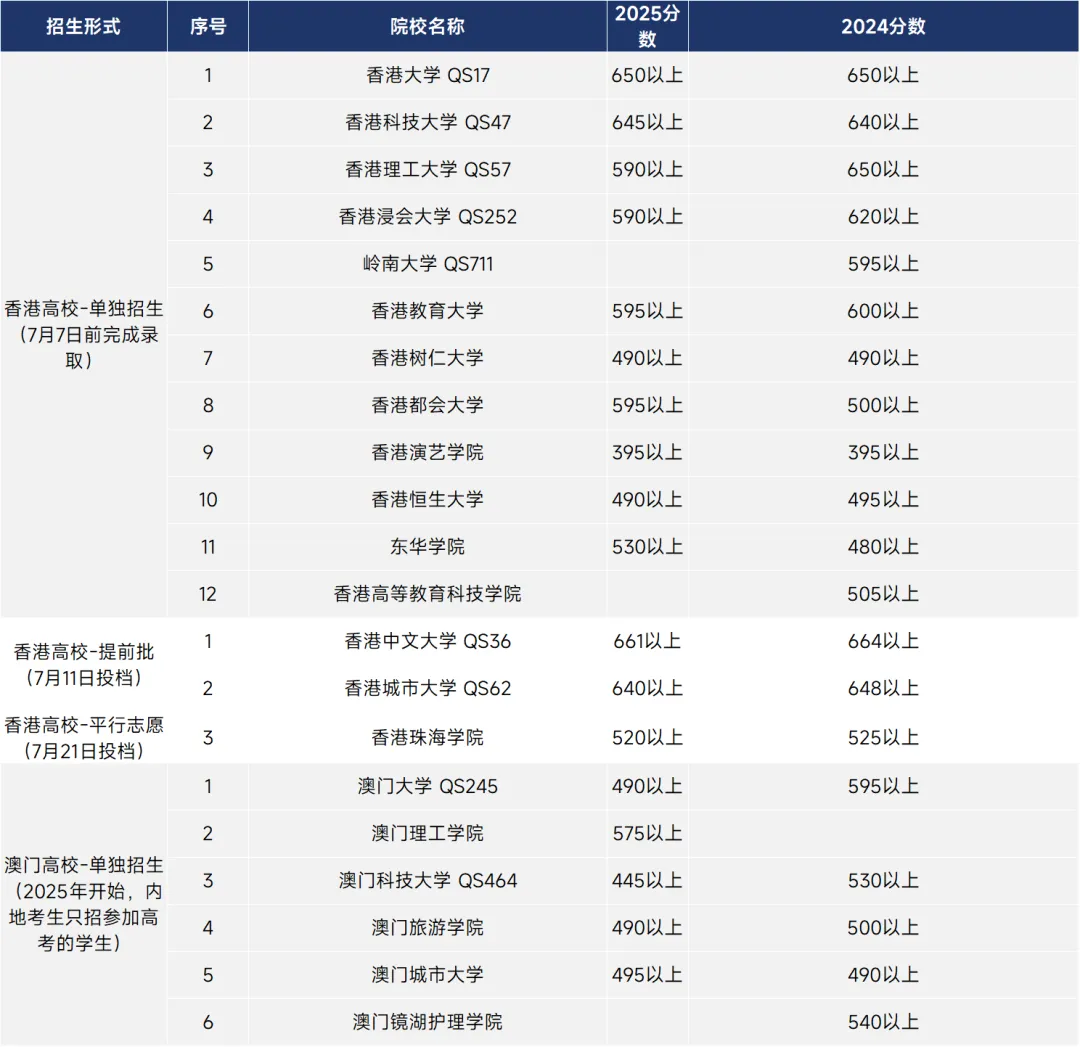Select the 香港树仁大学 cell
This screenshot has height=1047, width=1080.
pyautogui.click(x=428, y=358)
